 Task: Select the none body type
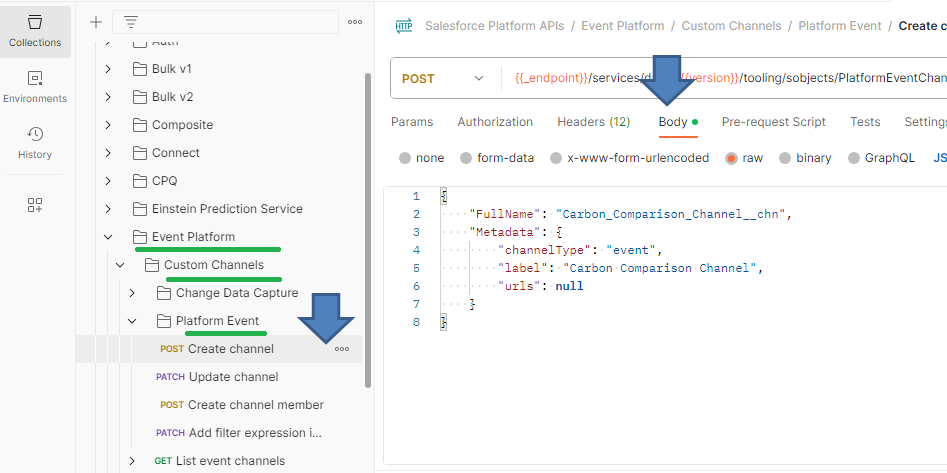[x=405, y=158]
